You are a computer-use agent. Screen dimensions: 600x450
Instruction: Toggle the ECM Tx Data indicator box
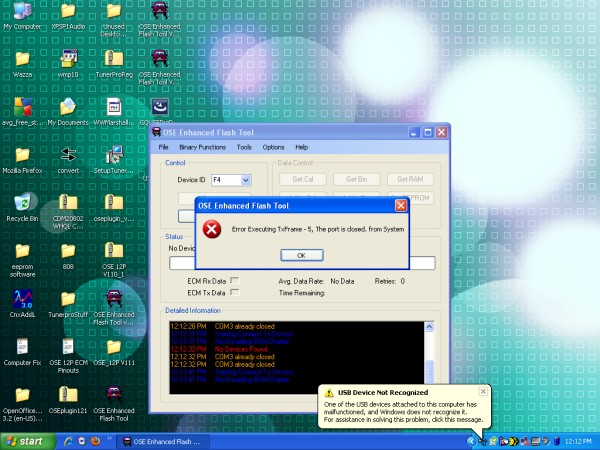tap(235, 292)
